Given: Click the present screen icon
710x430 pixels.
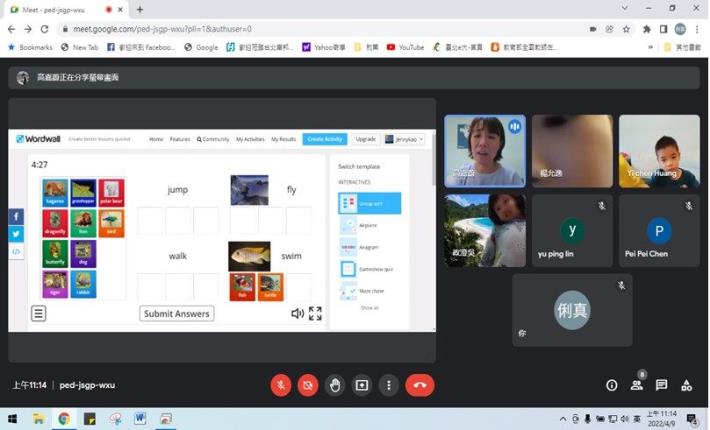Looking at the screenshot, I should [362, 385].
